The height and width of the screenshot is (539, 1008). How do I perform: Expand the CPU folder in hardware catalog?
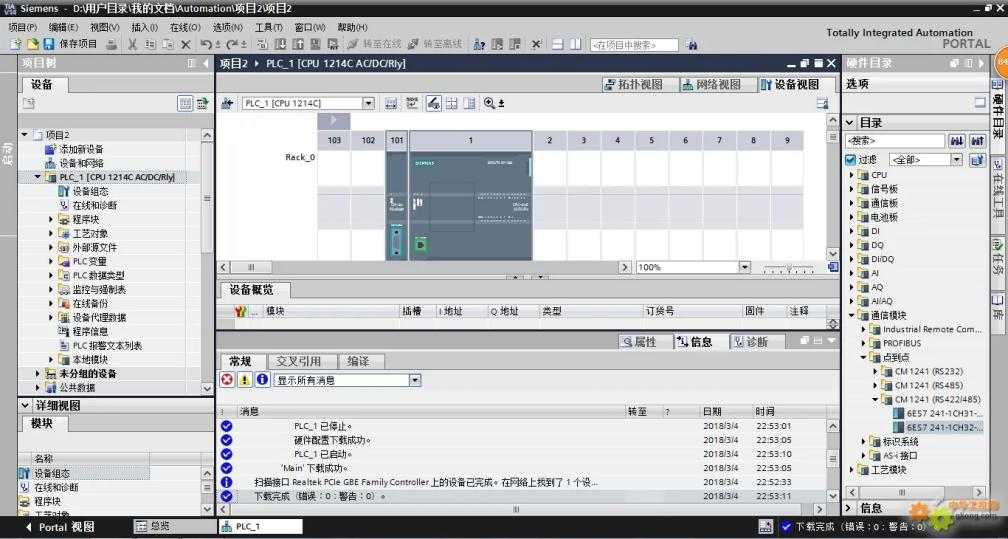[853, 175]
